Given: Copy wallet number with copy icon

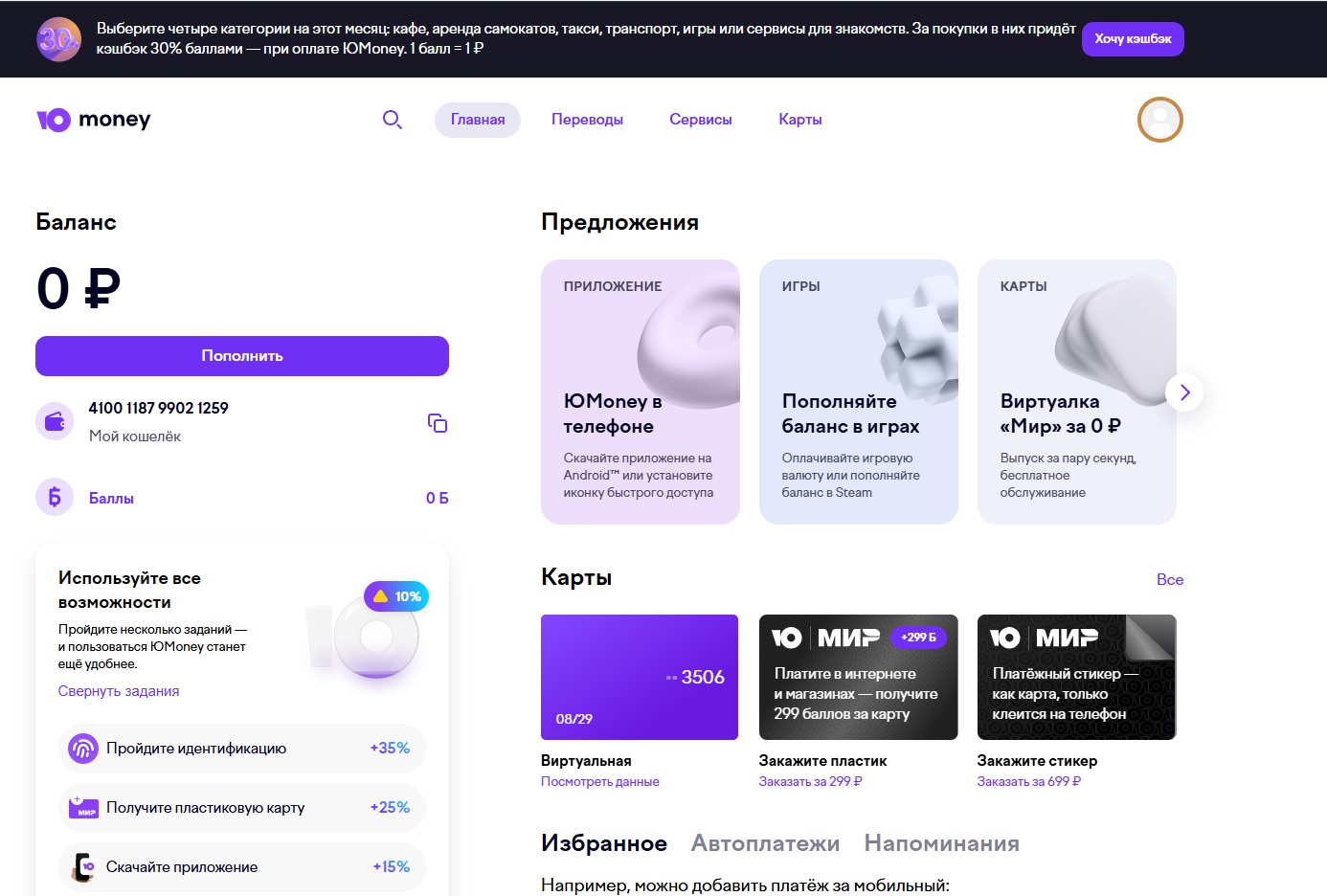Looking at the screenshot, I should coord(438,423).
